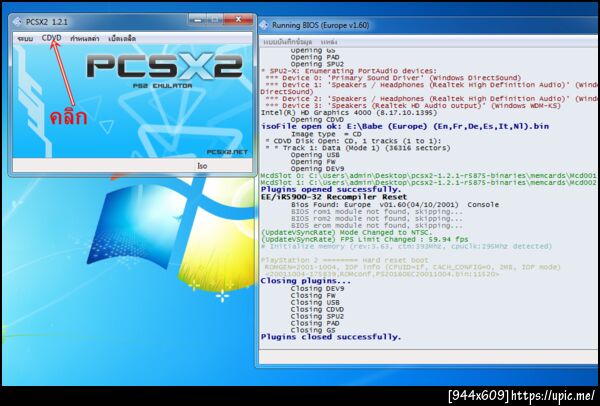
Task: Click 'BIOS erom module not found' line
Action: pyautogui.click(x=377, y=225)
